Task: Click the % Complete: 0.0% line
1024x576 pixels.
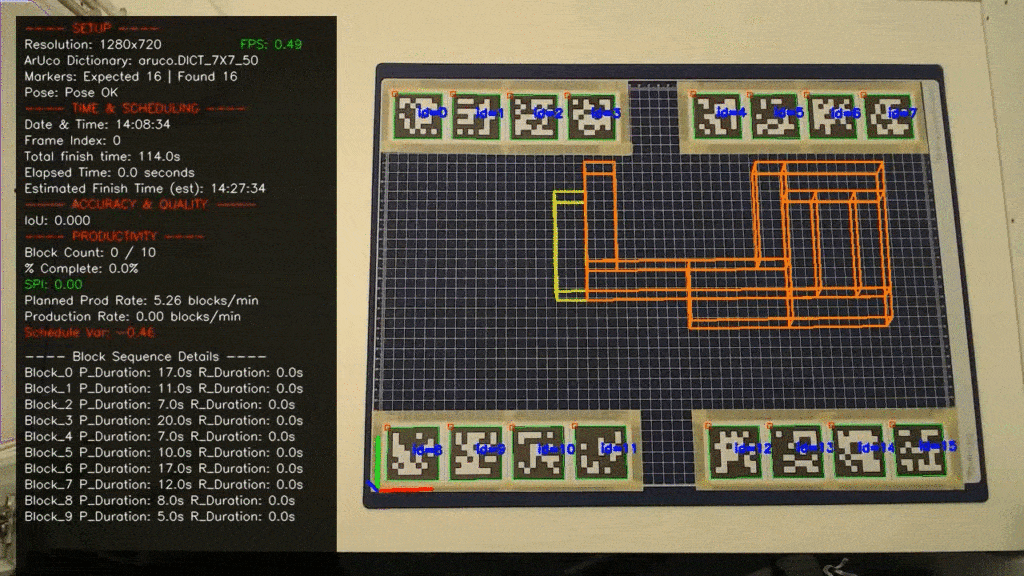Action: click(x=82, y=268)
